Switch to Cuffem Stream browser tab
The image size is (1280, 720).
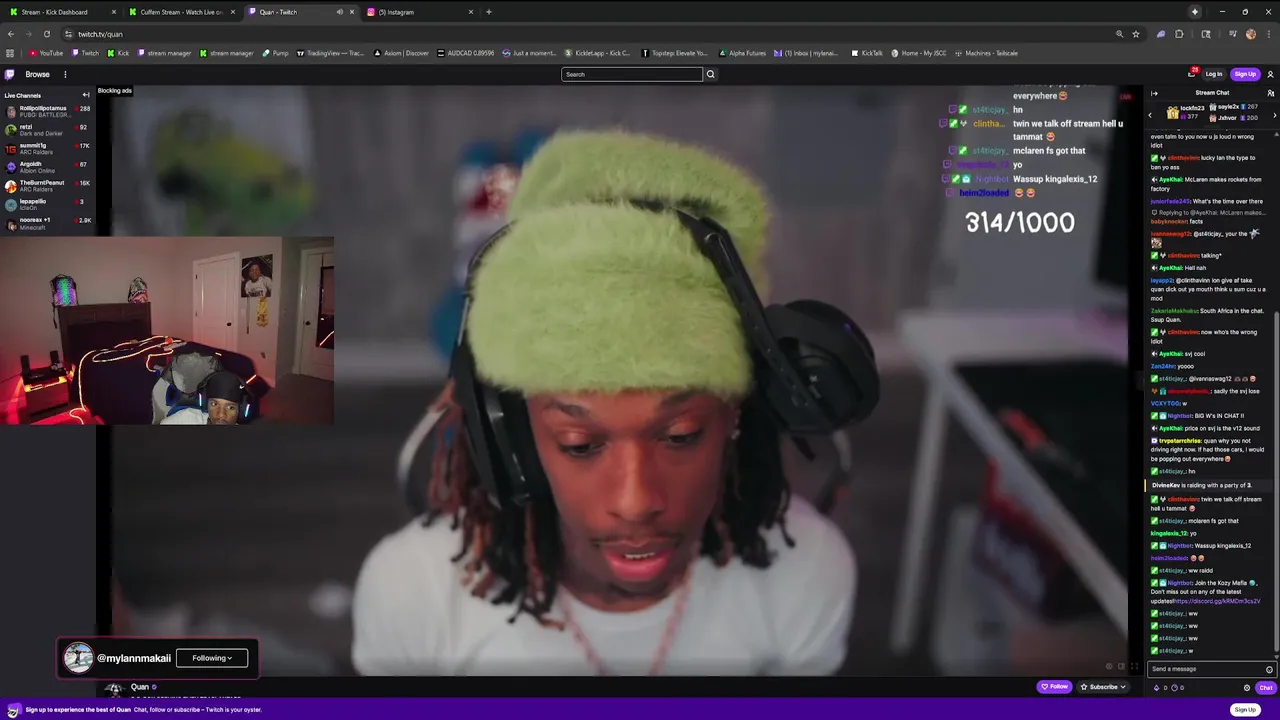180,12
